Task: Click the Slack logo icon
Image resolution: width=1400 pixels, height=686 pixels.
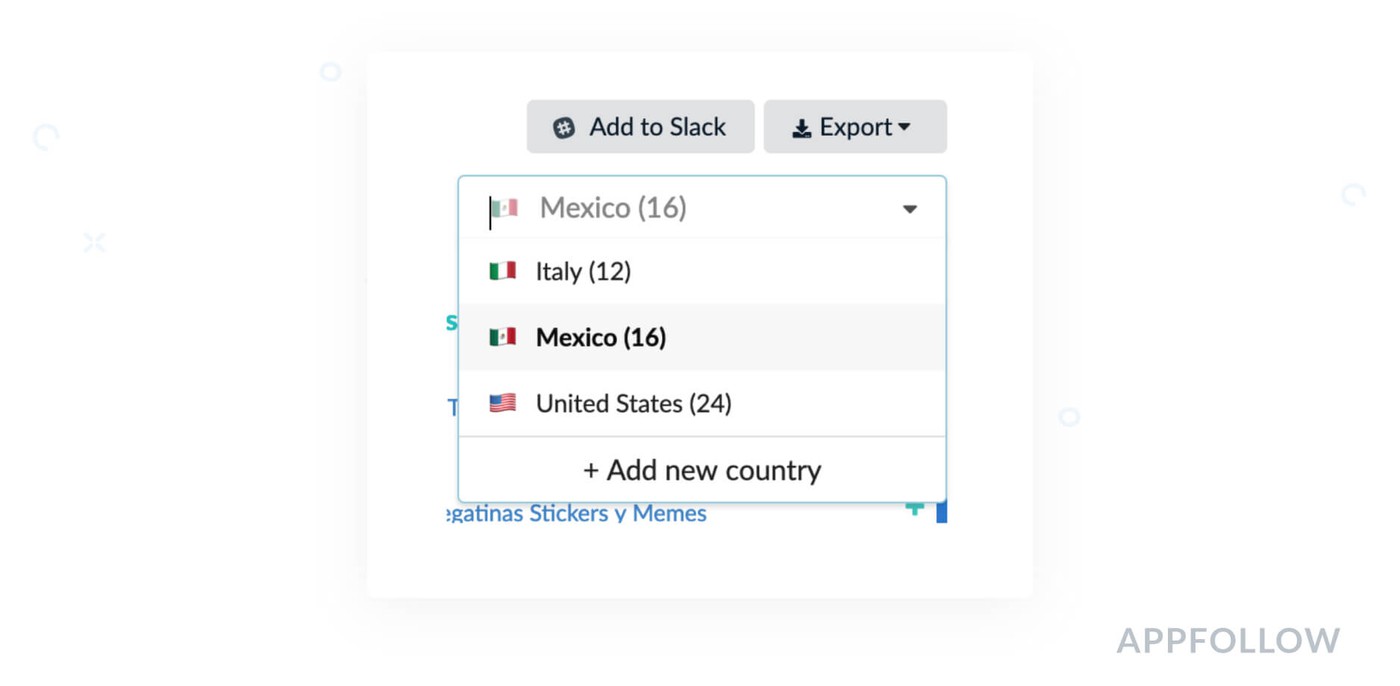Action: point(564,128)
